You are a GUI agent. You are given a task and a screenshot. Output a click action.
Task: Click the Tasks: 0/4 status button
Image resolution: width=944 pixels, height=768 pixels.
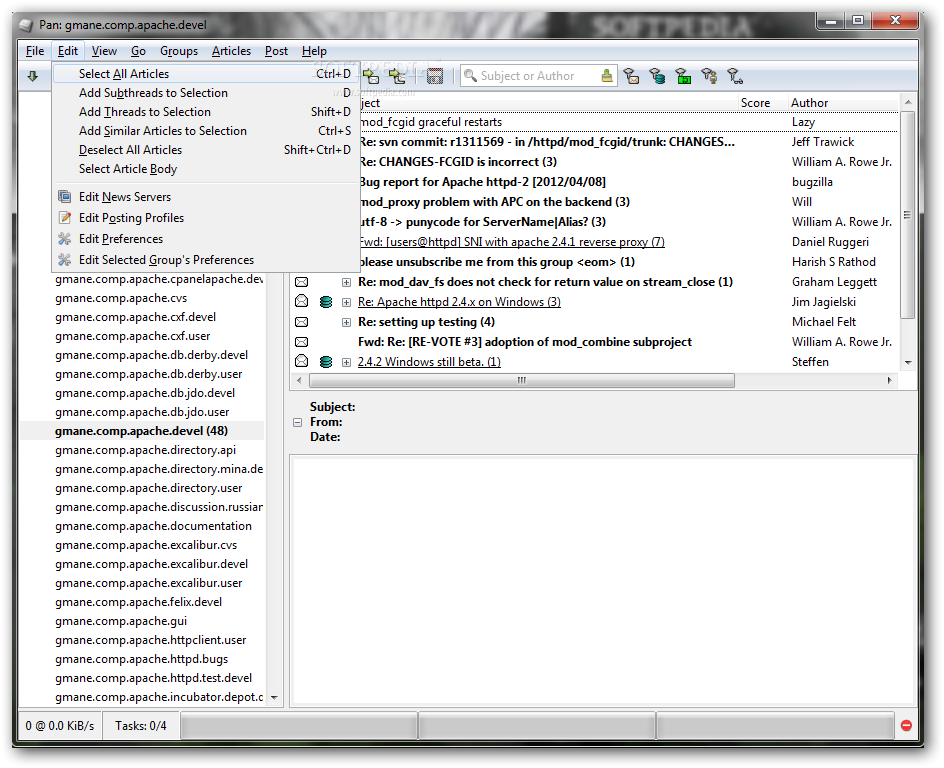[141, 726]
